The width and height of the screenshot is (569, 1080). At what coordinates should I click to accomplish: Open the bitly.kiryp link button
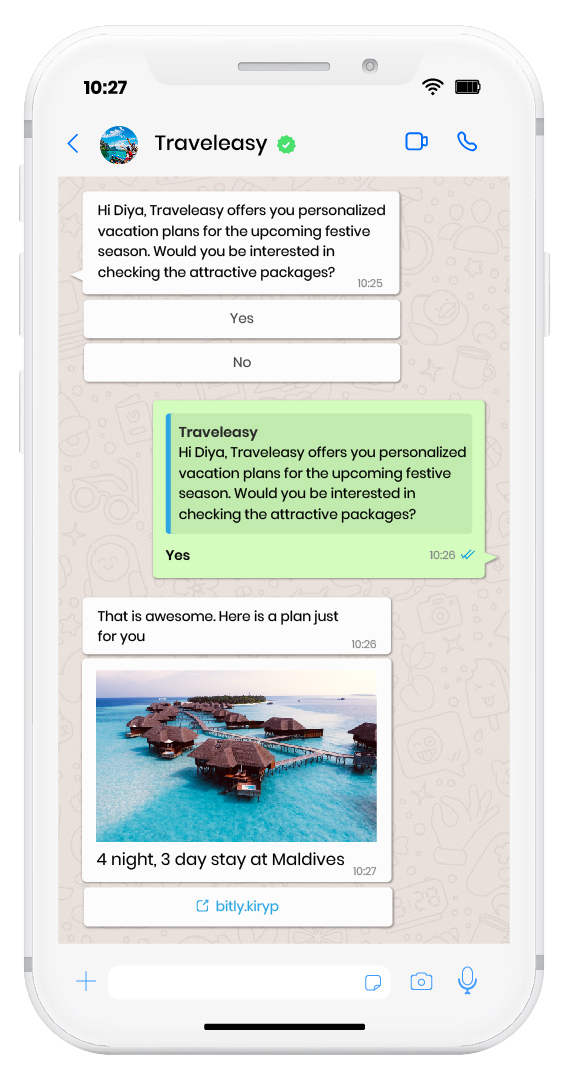tap(238, 906)
